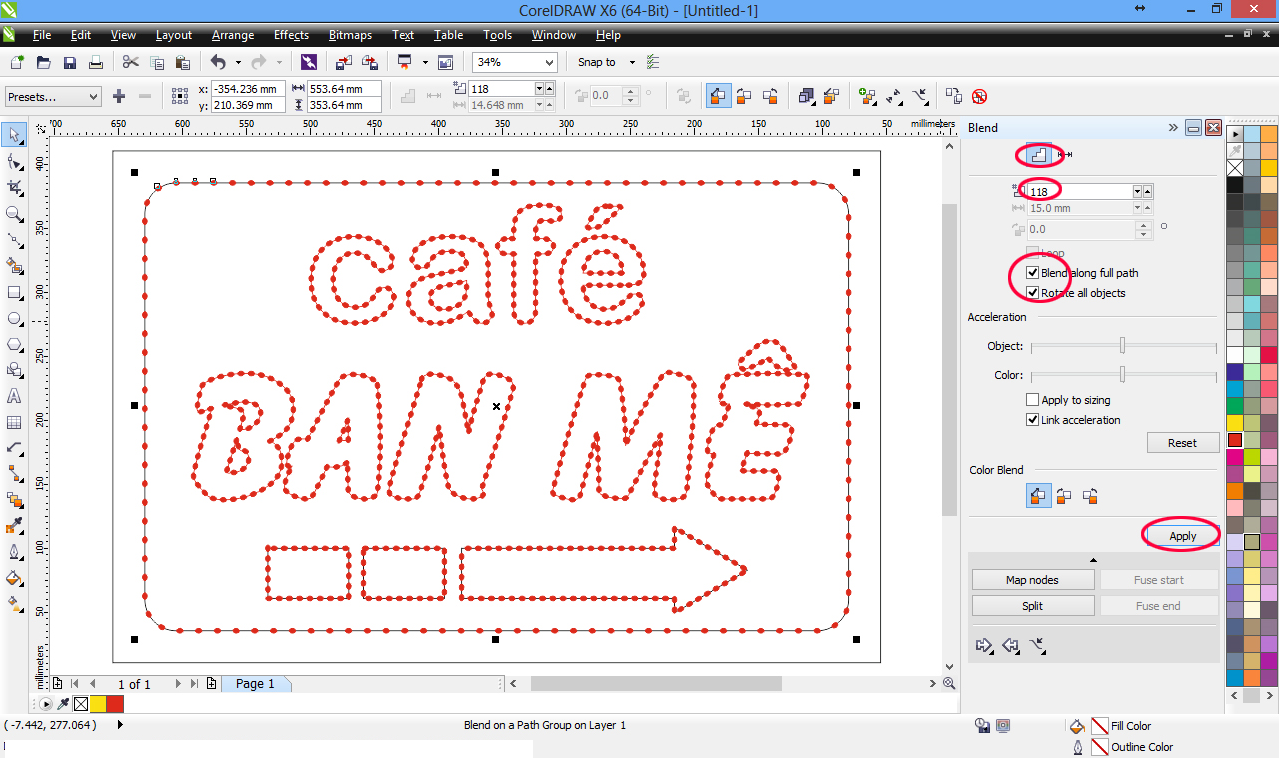The height and width of the screenshot is (758, 1279).
Task: Click the Undo arrow icon
Action: point(218,63)
